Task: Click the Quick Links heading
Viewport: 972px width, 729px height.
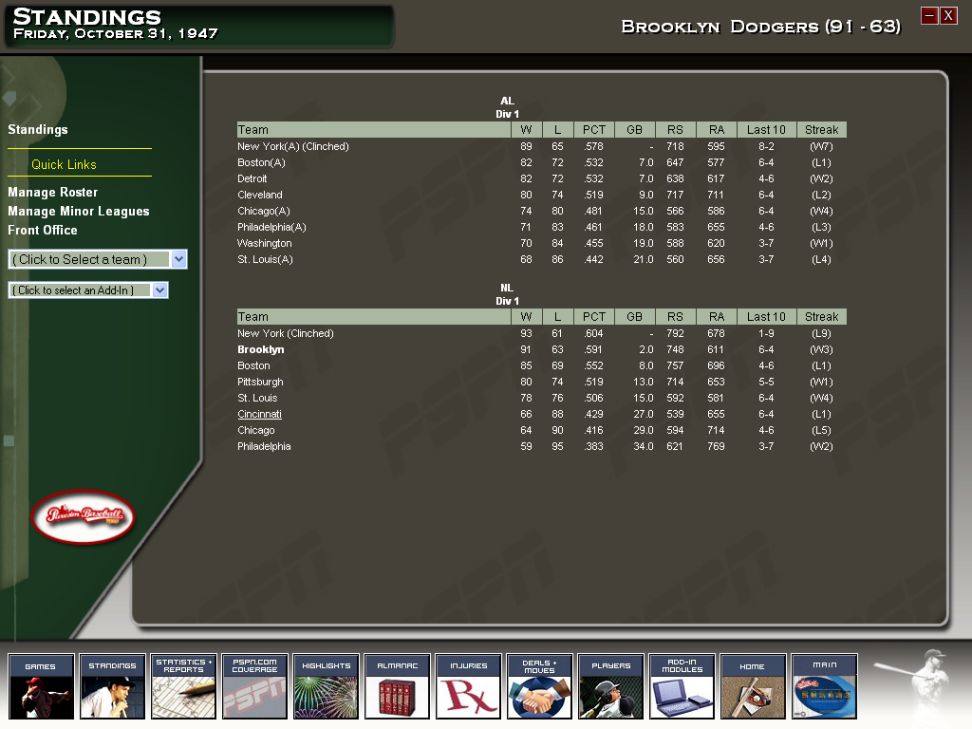Action: [64, 164]
